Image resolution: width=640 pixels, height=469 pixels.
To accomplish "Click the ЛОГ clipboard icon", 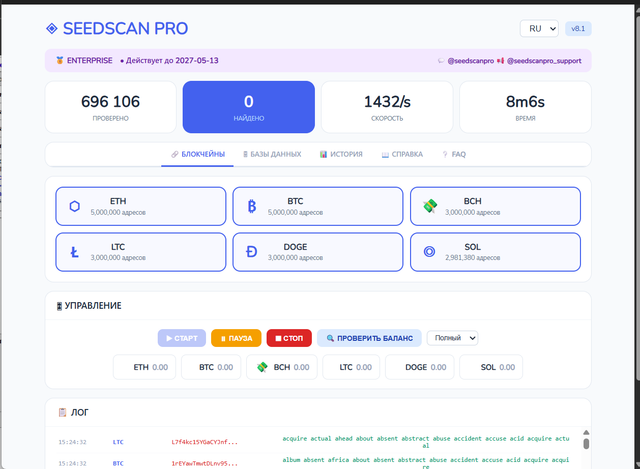I will click(62, 412).
